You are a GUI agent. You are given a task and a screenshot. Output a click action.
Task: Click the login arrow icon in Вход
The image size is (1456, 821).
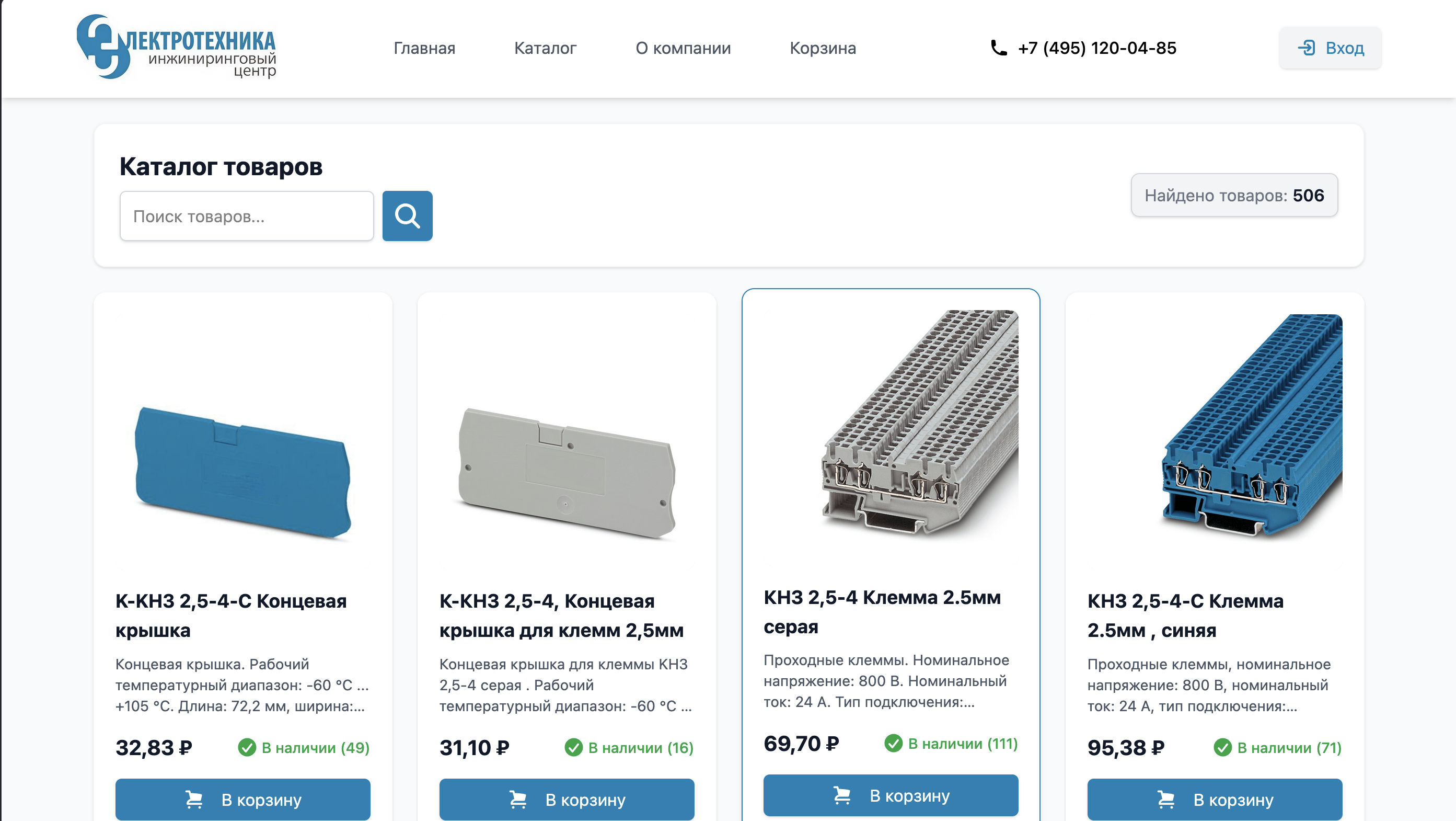click(x=1306, y=48)
